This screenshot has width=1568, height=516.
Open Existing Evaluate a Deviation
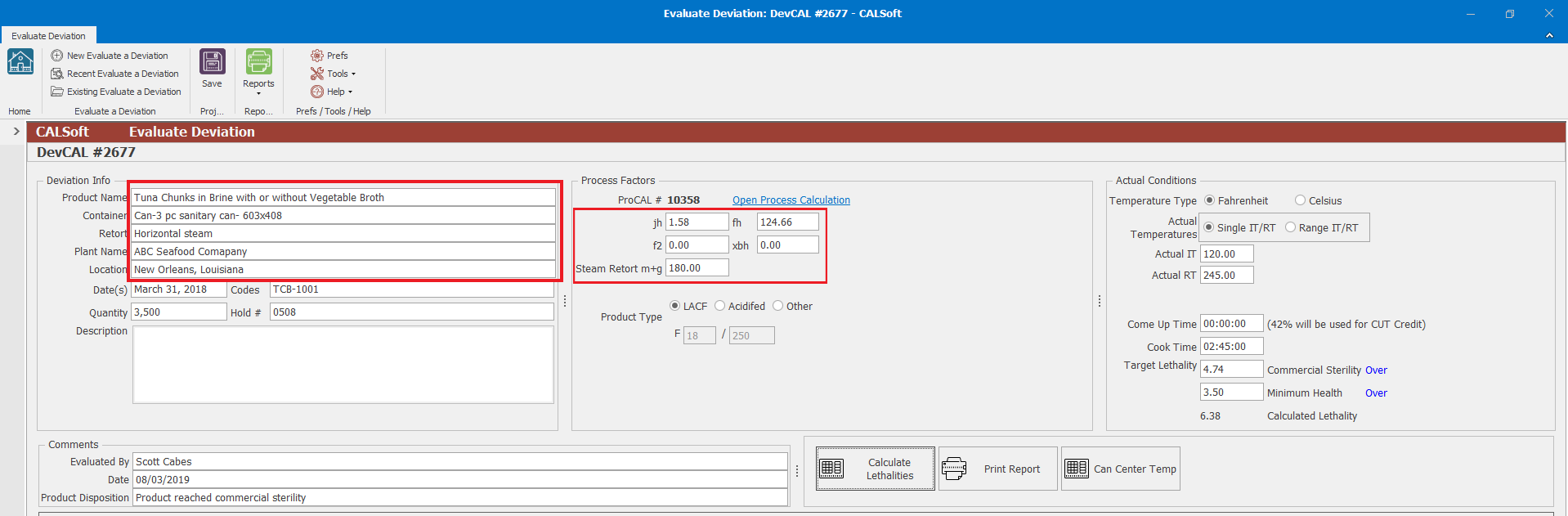[x=116, y=92]
